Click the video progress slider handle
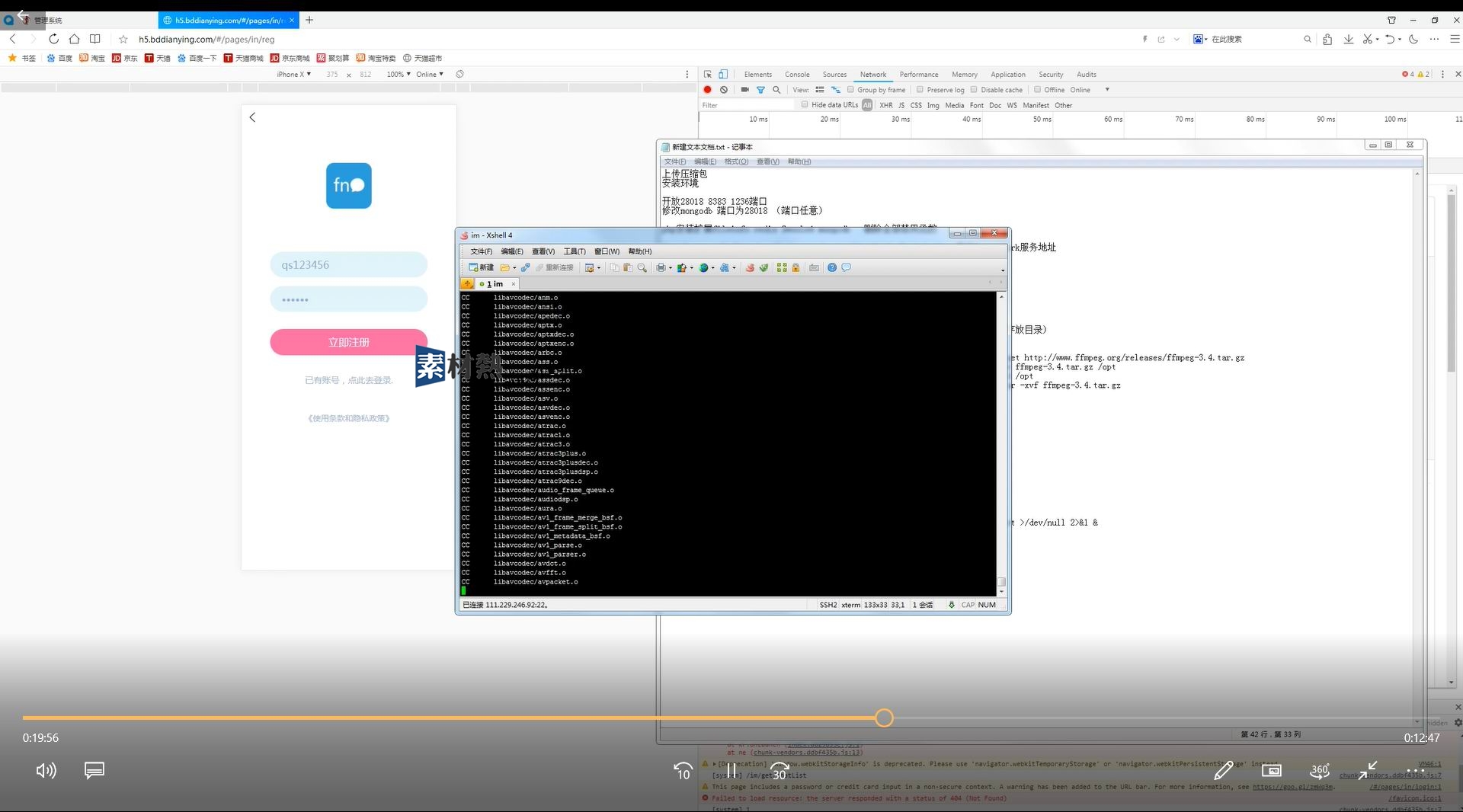 884,718
